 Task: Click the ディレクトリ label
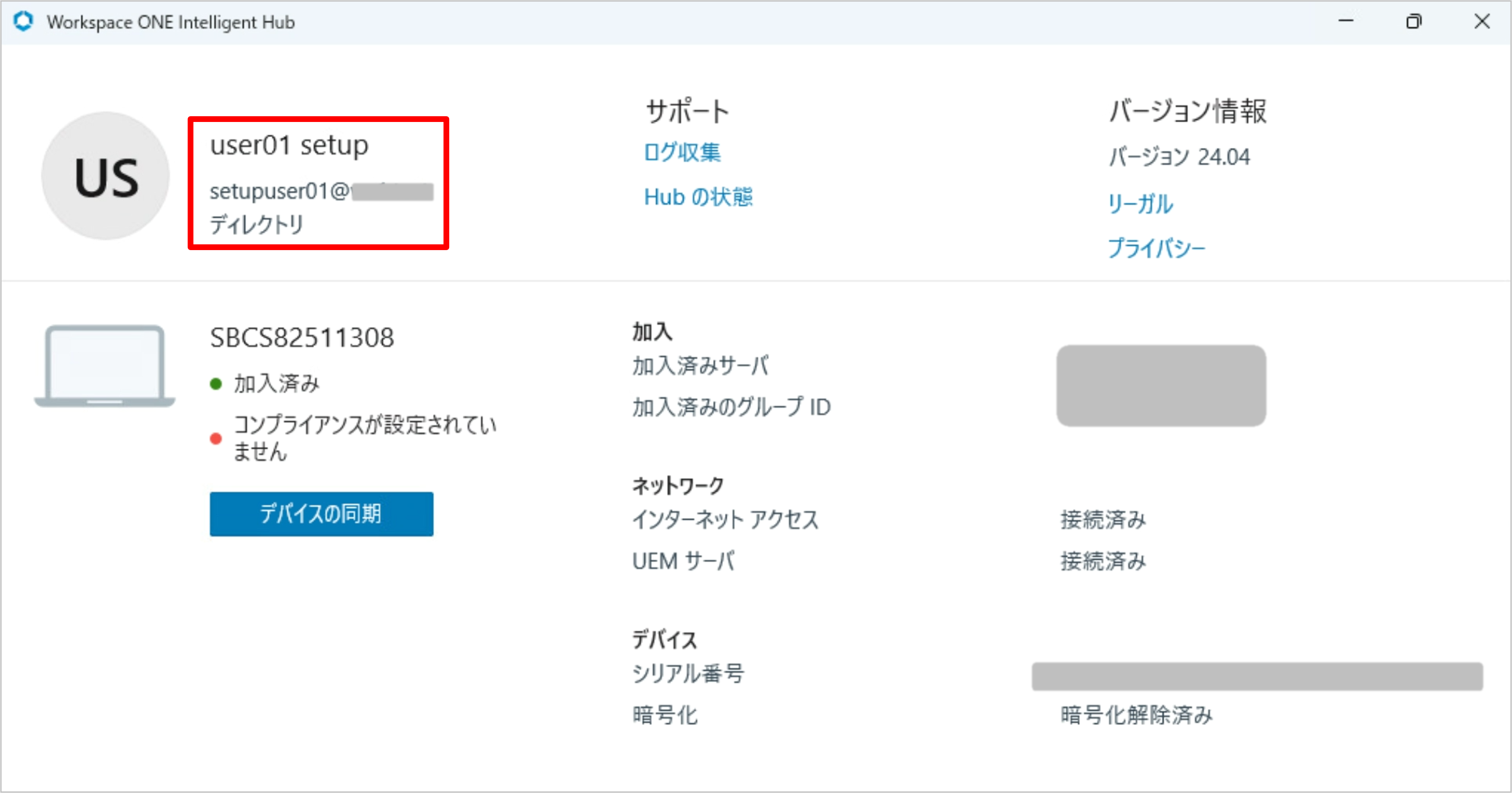pos(257,224)
